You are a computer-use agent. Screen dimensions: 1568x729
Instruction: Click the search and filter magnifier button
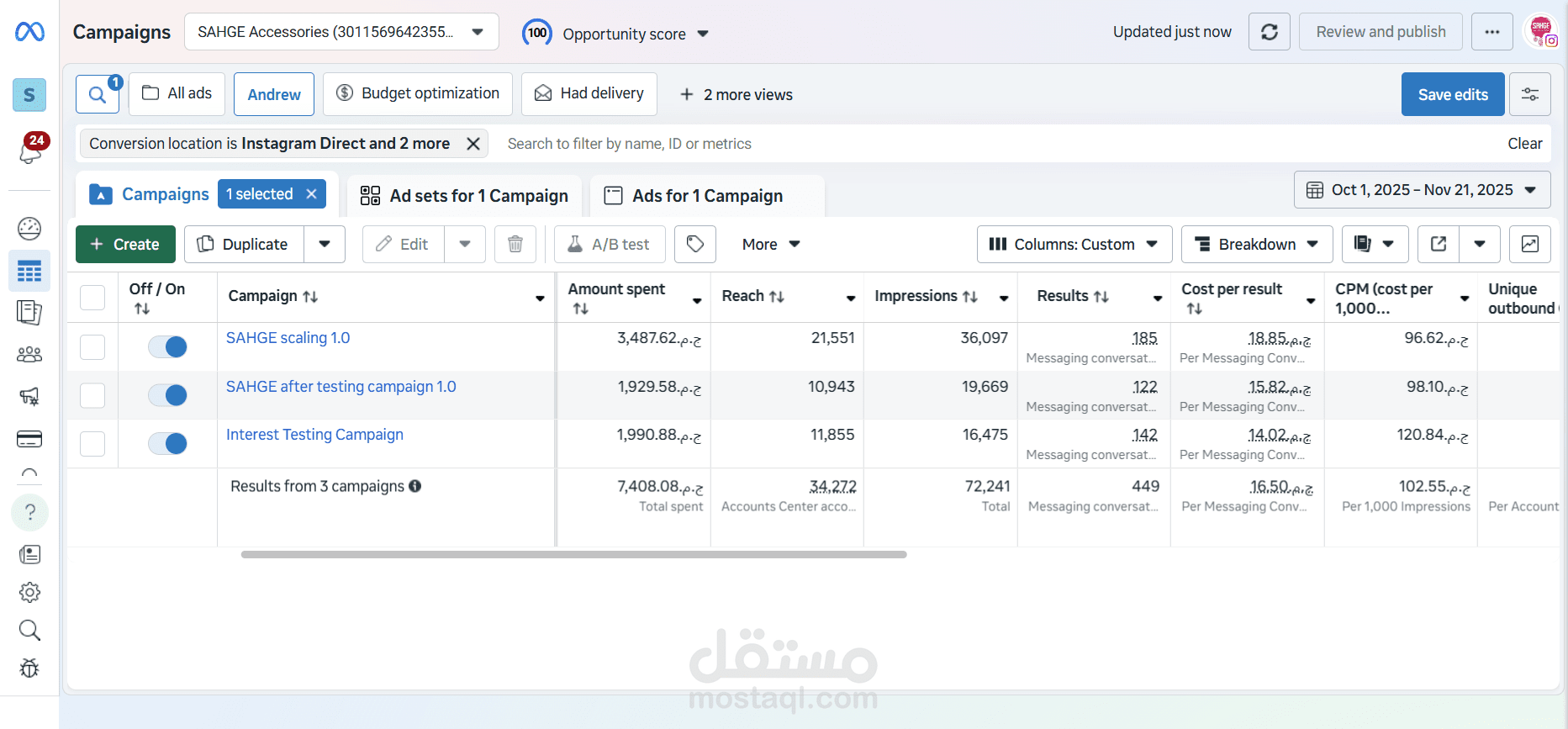pyautogui.click(x=98, y=94)
